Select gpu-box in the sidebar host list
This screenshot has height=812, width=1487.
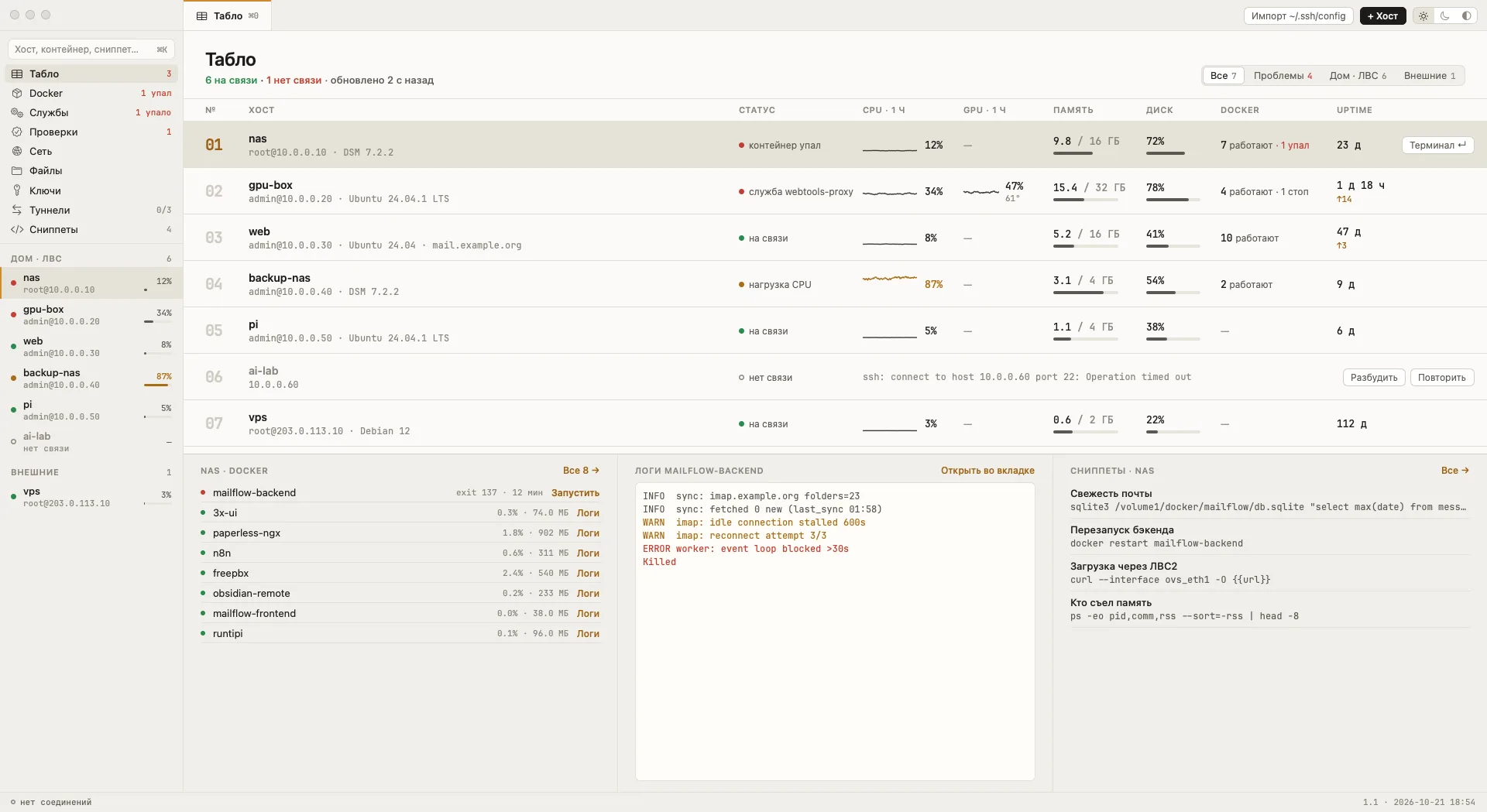tap(91, 315)
